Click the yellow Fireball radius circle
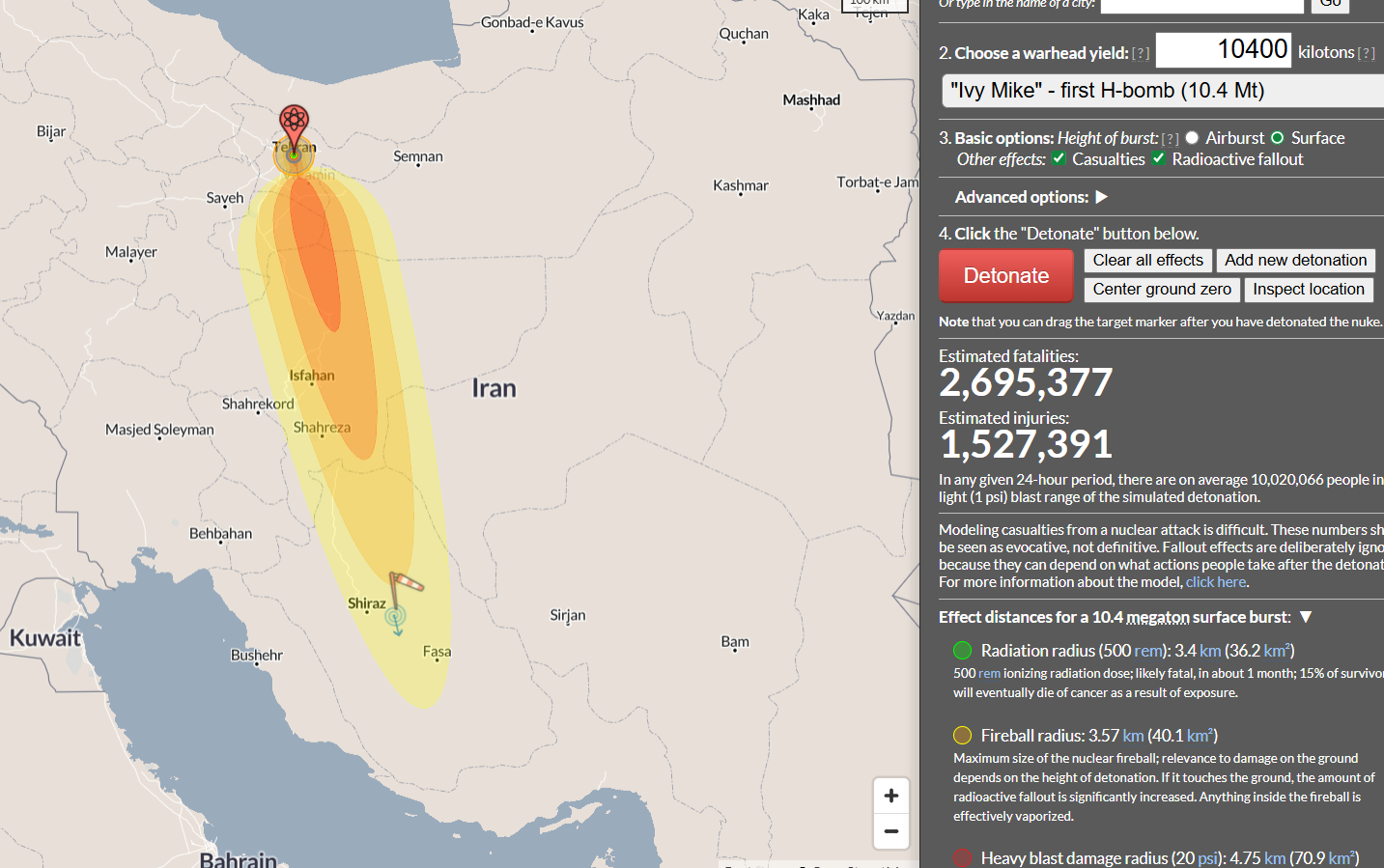The width and height of the screenshot is (1384, 868). point(962,735)
